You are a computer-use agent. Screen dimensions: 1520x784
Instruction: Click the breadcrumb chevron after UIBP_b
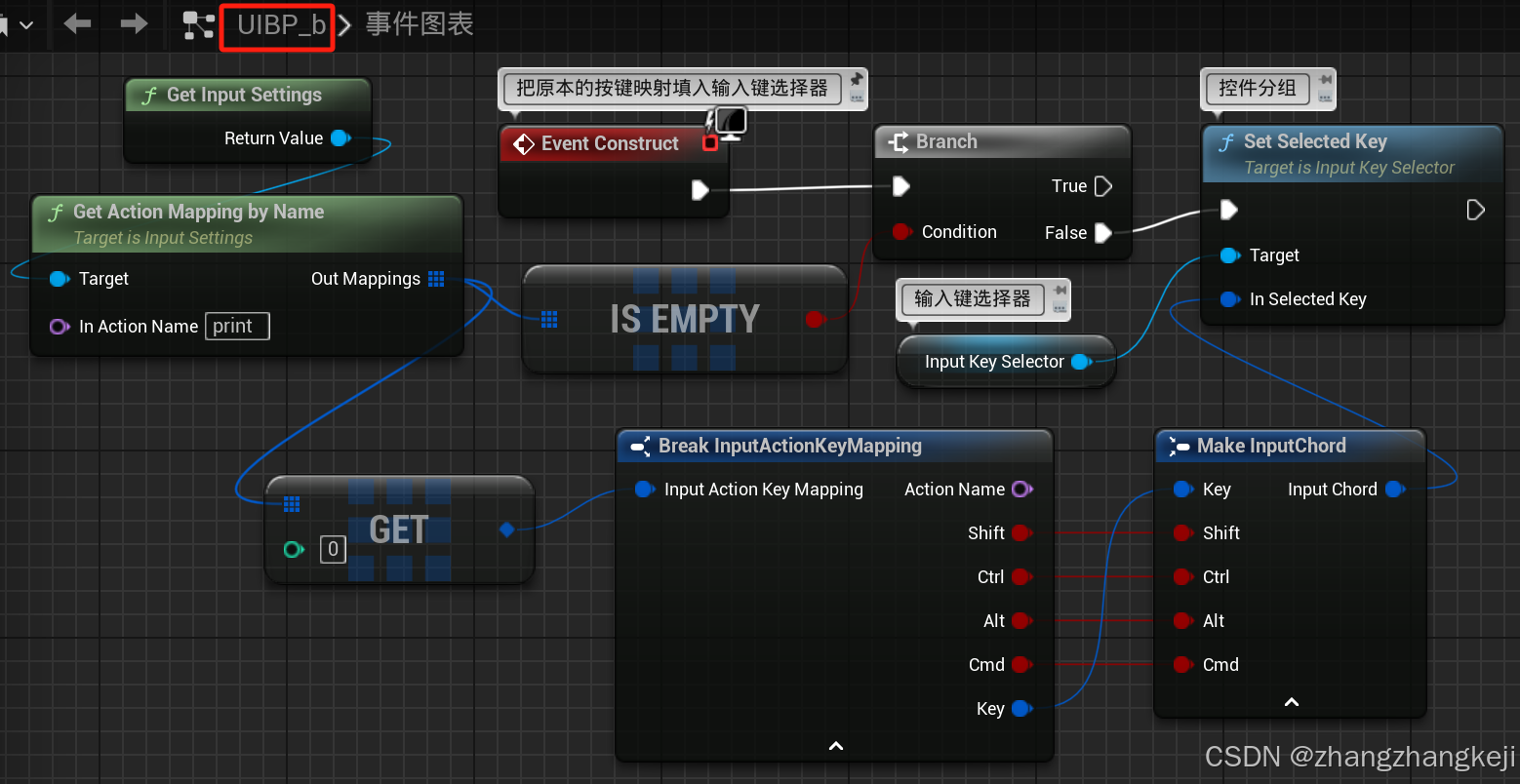[344, 26]
